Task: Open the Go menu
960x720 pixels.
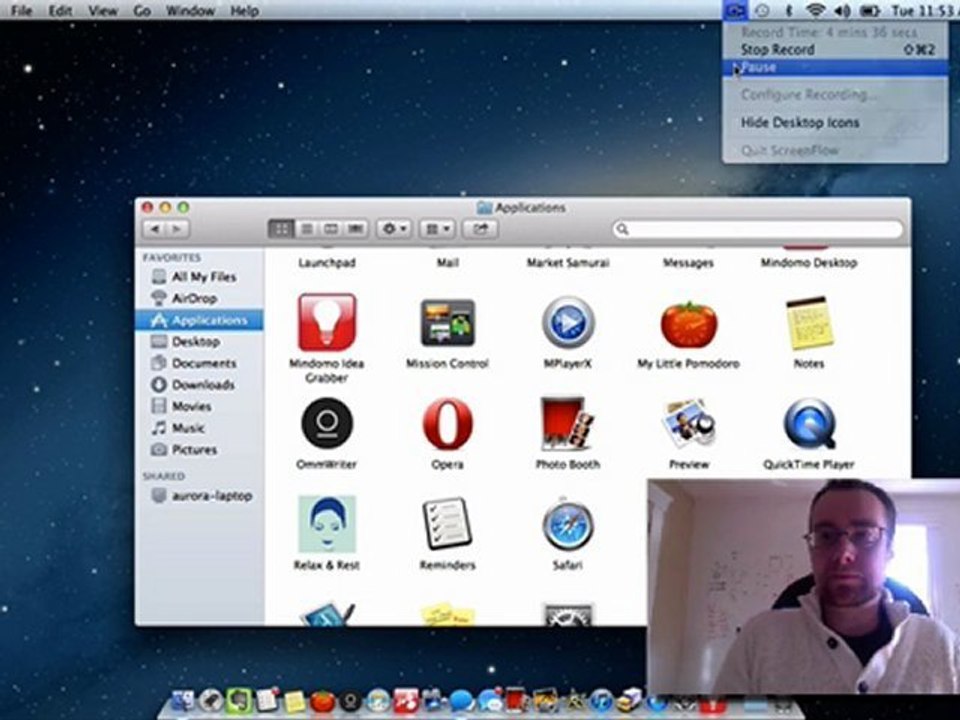Action: click(x=142, y=10)
